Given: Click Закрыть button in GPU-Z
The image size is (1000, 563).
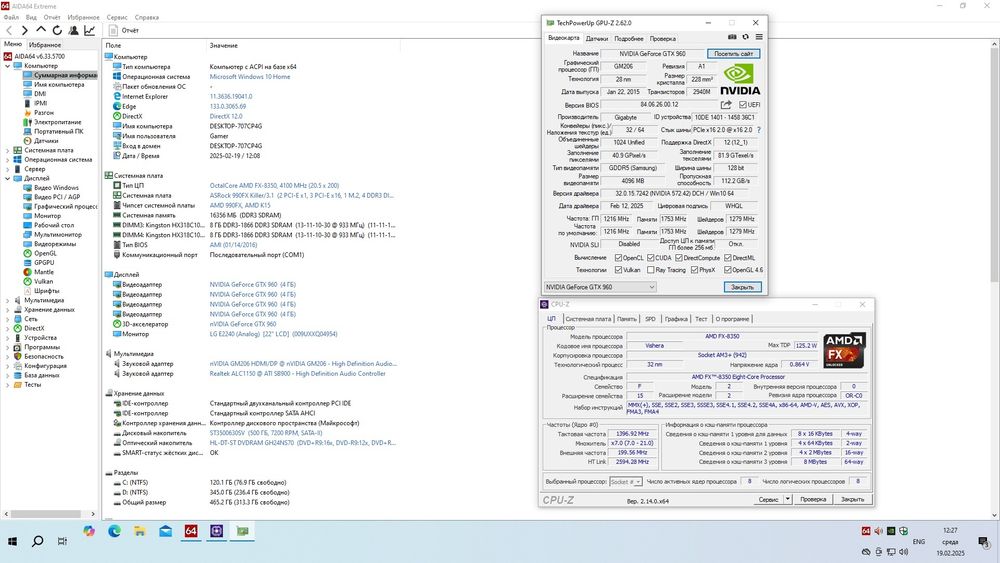Looking at the screenshot, I should click(x=742, y=287).
